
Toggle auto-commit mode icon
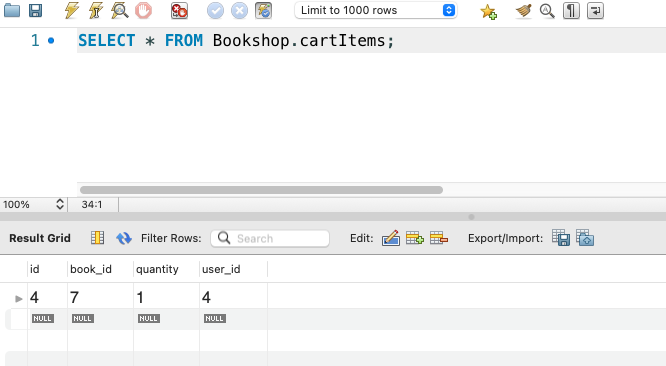point(263,11)
